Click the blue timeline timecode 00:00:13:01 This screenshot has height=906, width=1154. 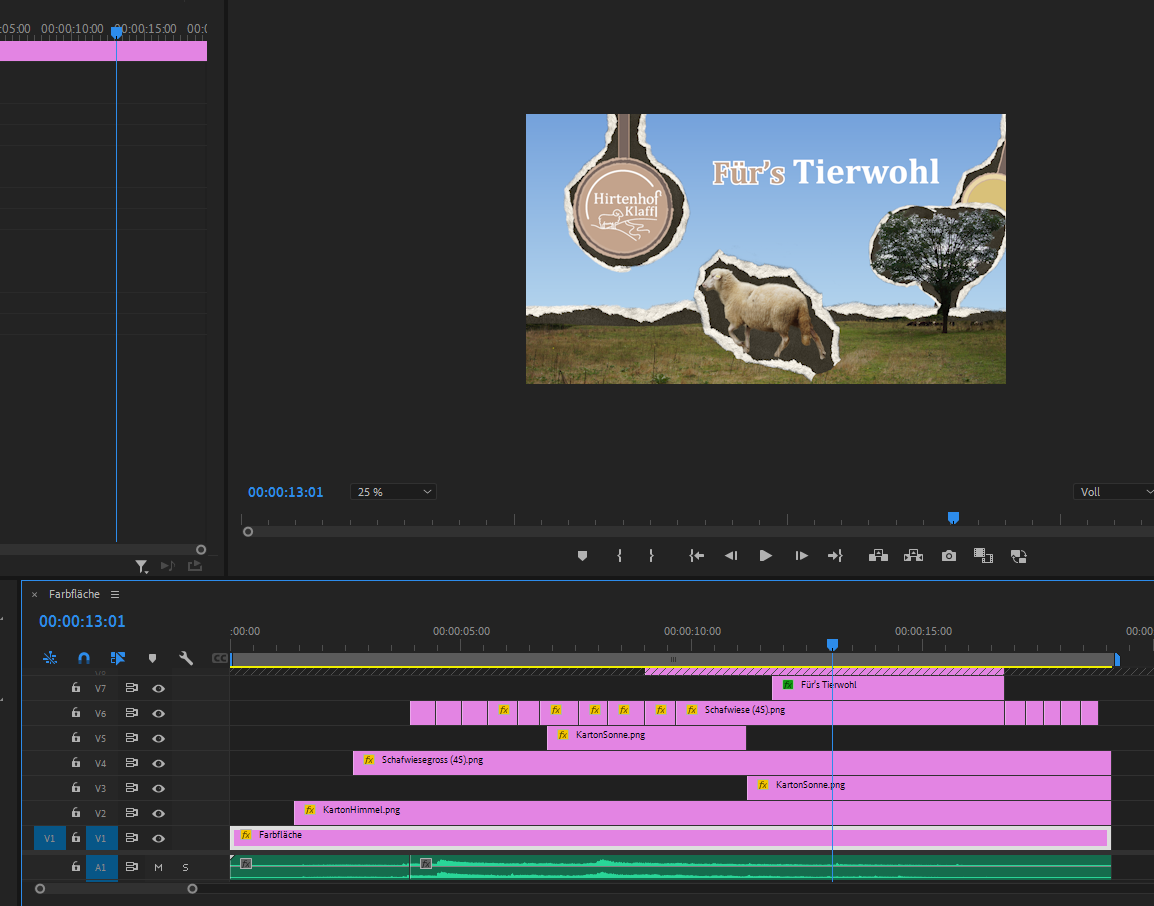pyautogui.click(x=82, y=621)
